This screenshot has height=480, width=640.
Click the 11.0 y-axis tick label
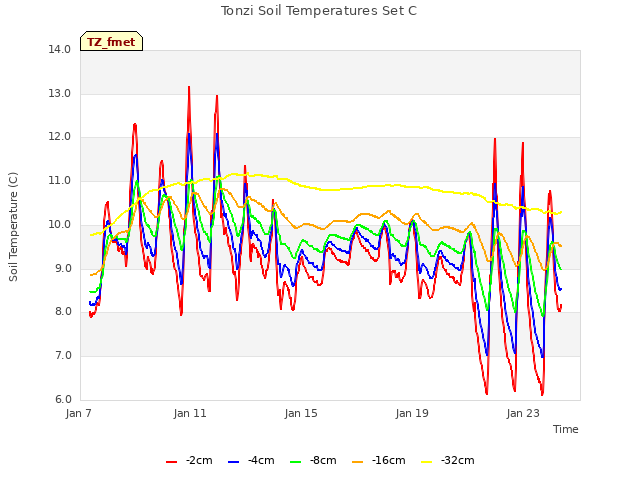(x=60, y=180)
